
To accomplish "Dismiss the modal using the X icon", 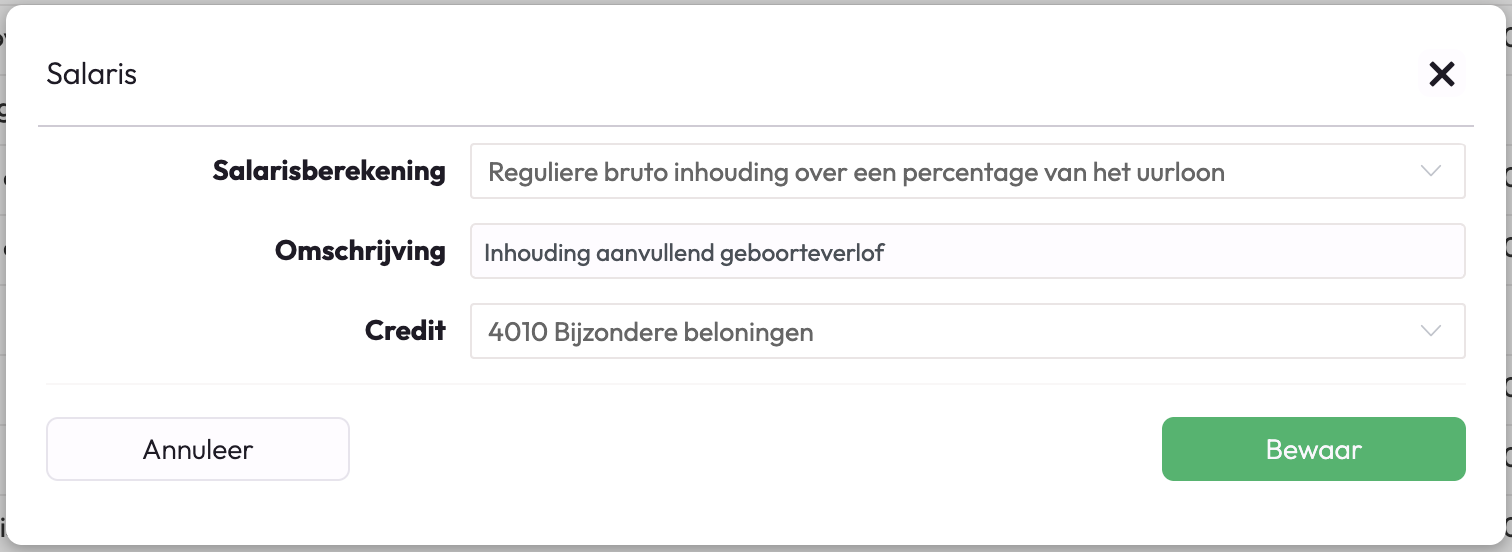I will [x=1441, y=74].
